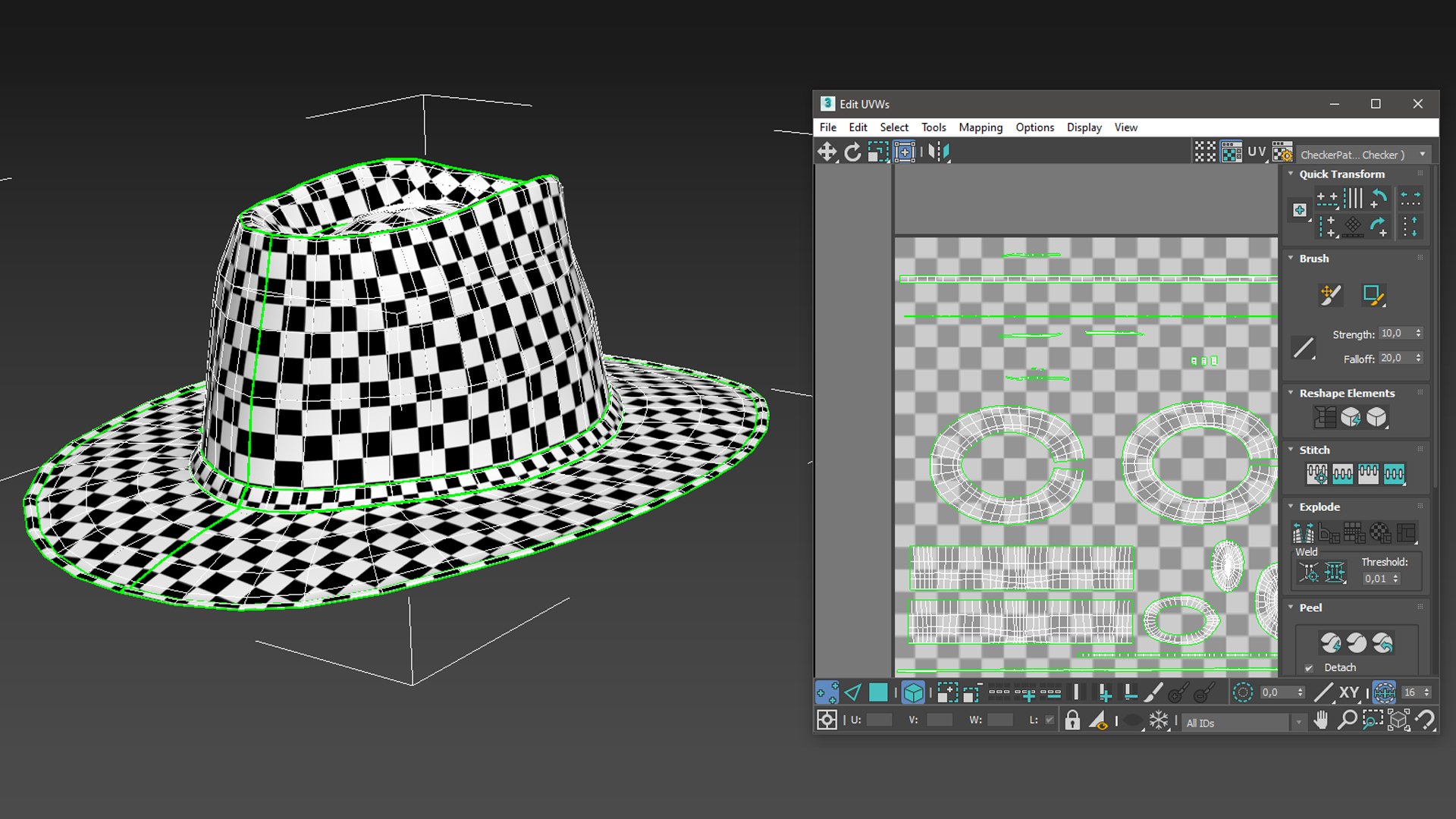Click the Mirror Horizontal tool icon
The height and width of the screenshot is (819, 1456).
[939, 152]
